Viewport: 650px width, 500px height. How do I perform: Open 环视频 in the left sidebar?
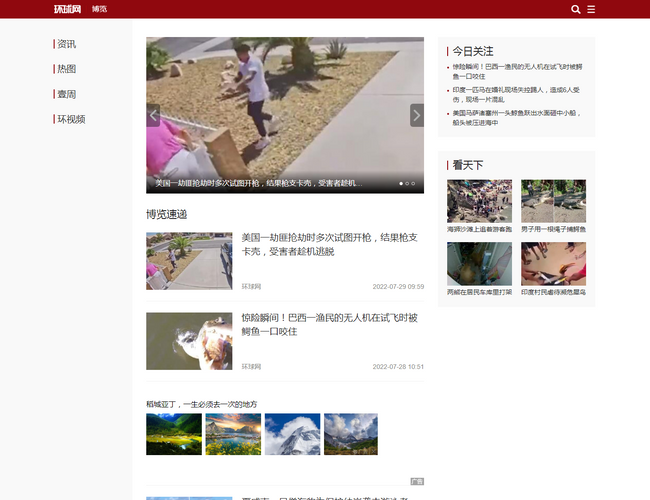[x=70, y=119]
